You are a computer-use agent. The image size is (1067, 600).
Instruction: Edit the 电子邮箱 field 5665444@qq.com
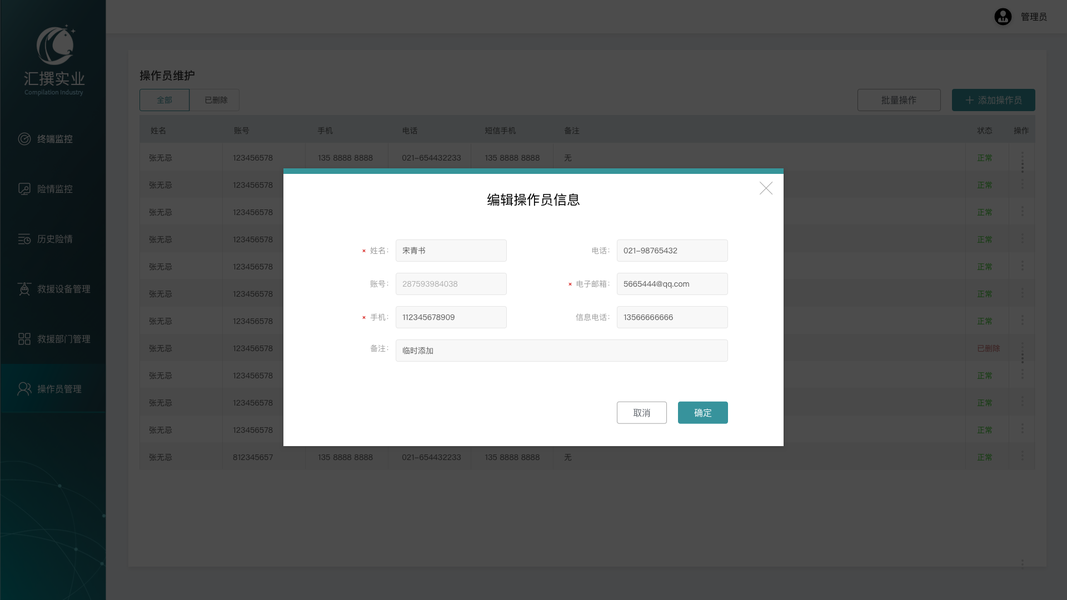pyautogui.click(x=672, y=284)
